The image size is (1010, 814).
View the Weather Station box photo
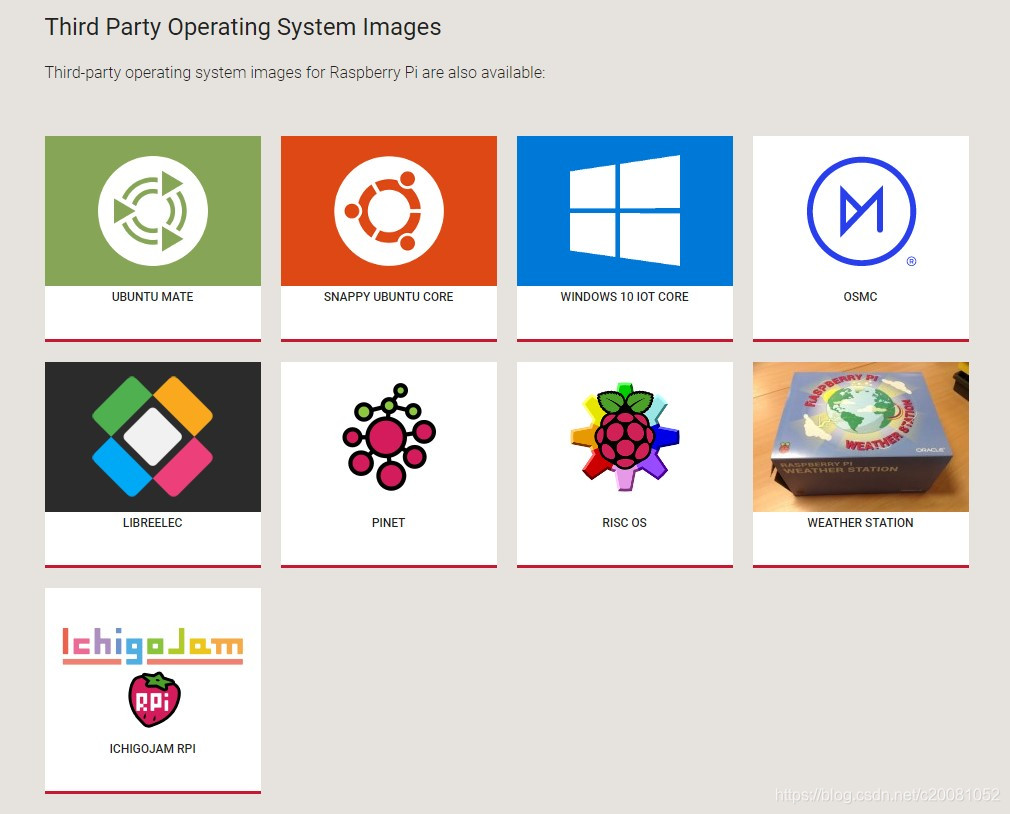(x=861, y=437)
